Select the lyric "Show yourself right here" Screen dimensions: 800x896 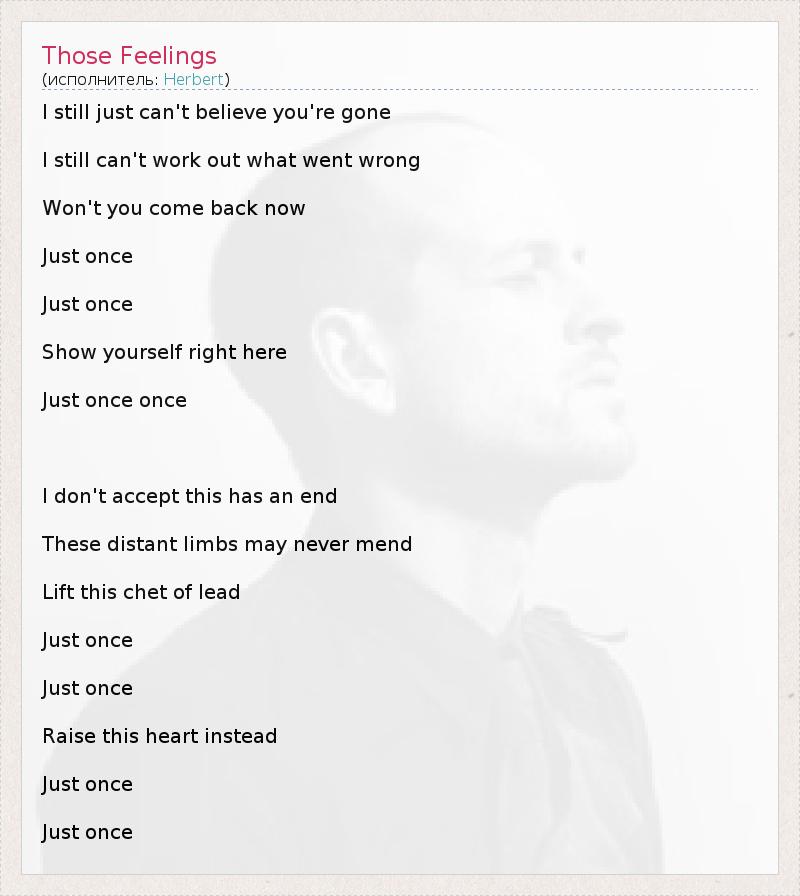tap(164, 352)
